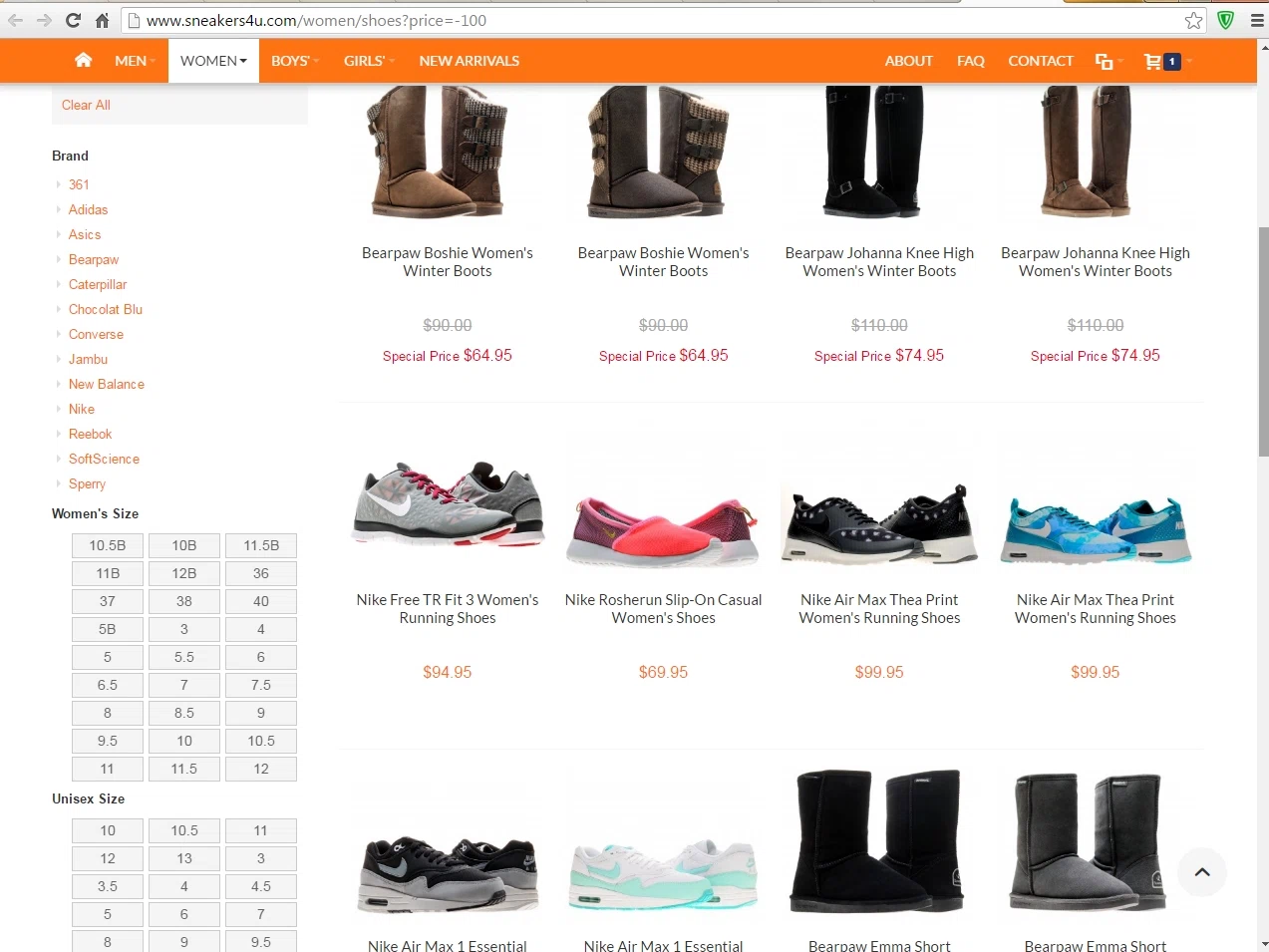
Task: Open the ABOUT page
Action: click(x=909, y=61)
